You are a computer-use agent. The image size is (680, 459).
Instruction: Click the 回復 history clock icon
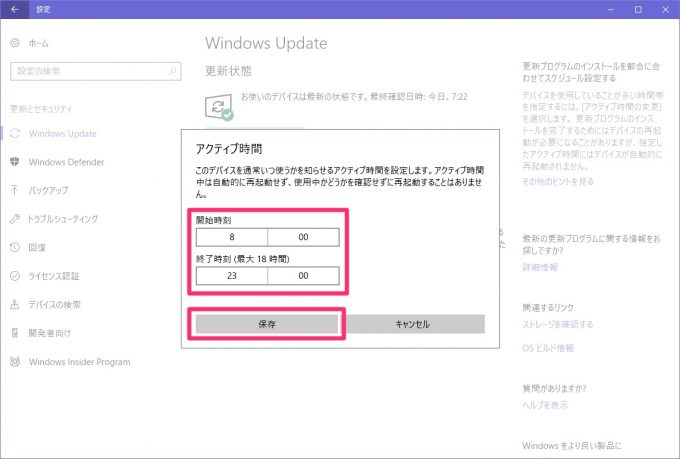(x=15, y=247)
